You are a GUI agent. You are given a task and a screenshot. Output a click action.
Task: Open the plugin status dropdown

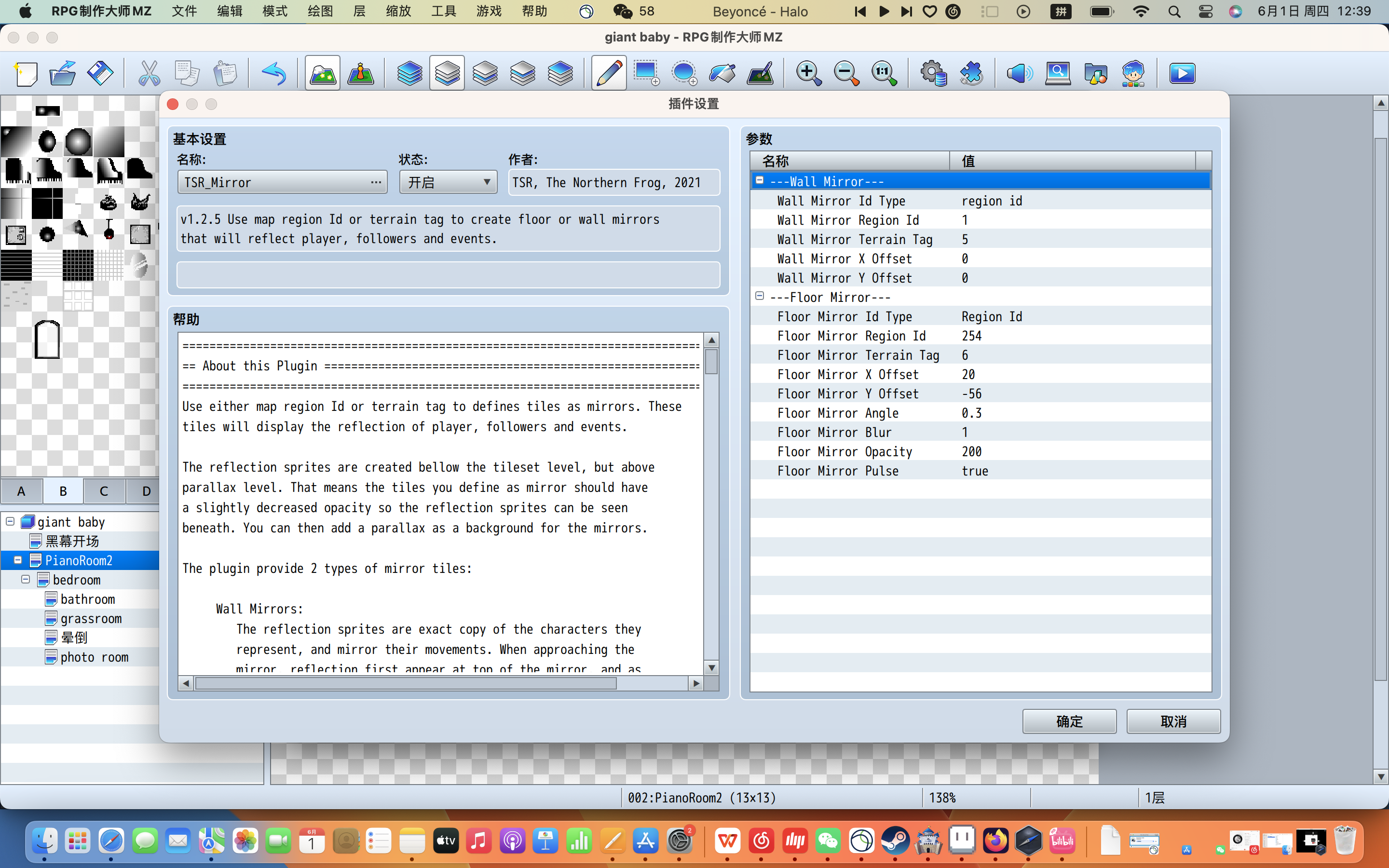pyautogui.click(x=448, y=183)
